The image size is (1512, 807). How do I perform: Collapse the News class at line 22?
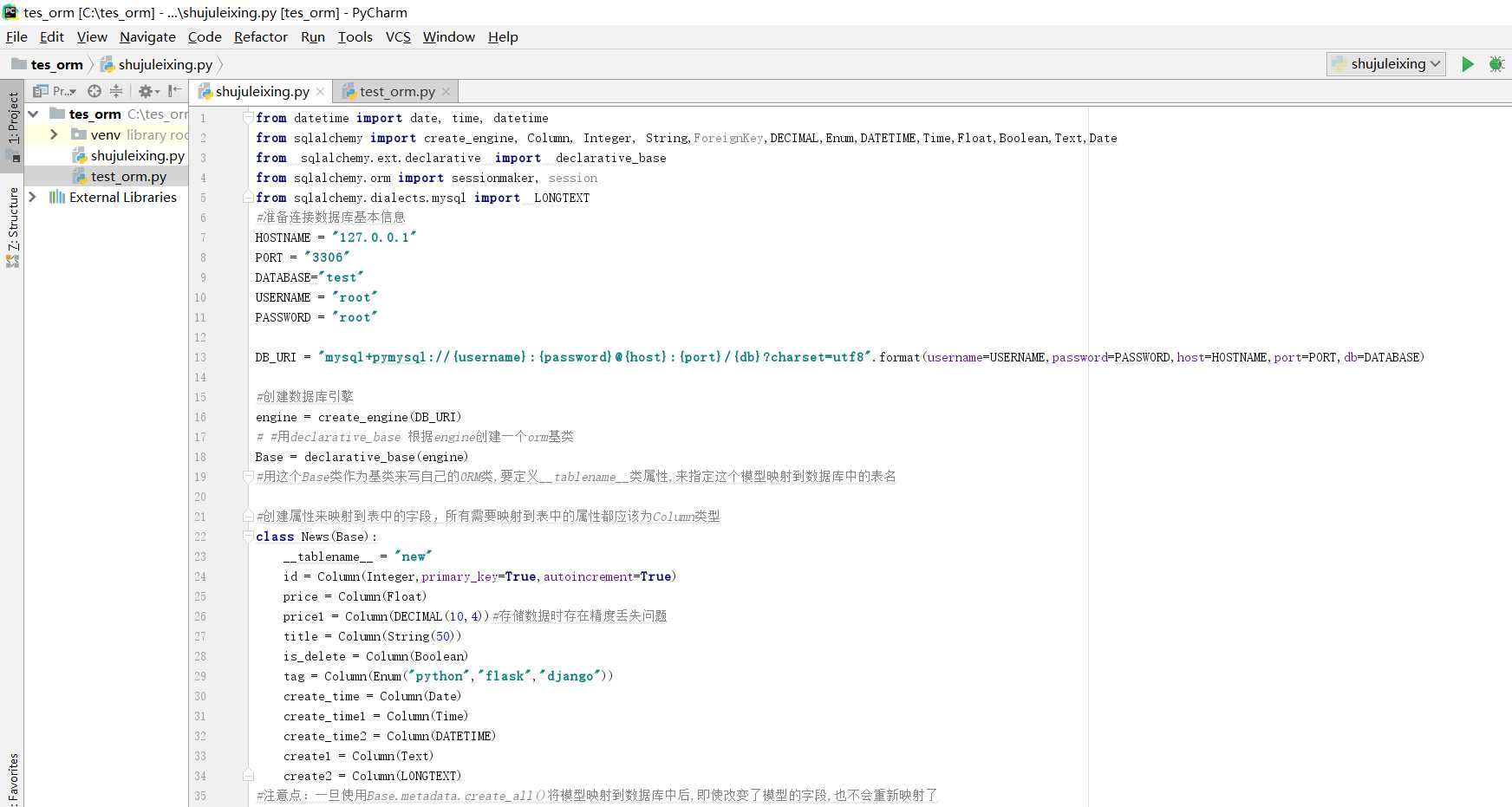coord(248,536)
